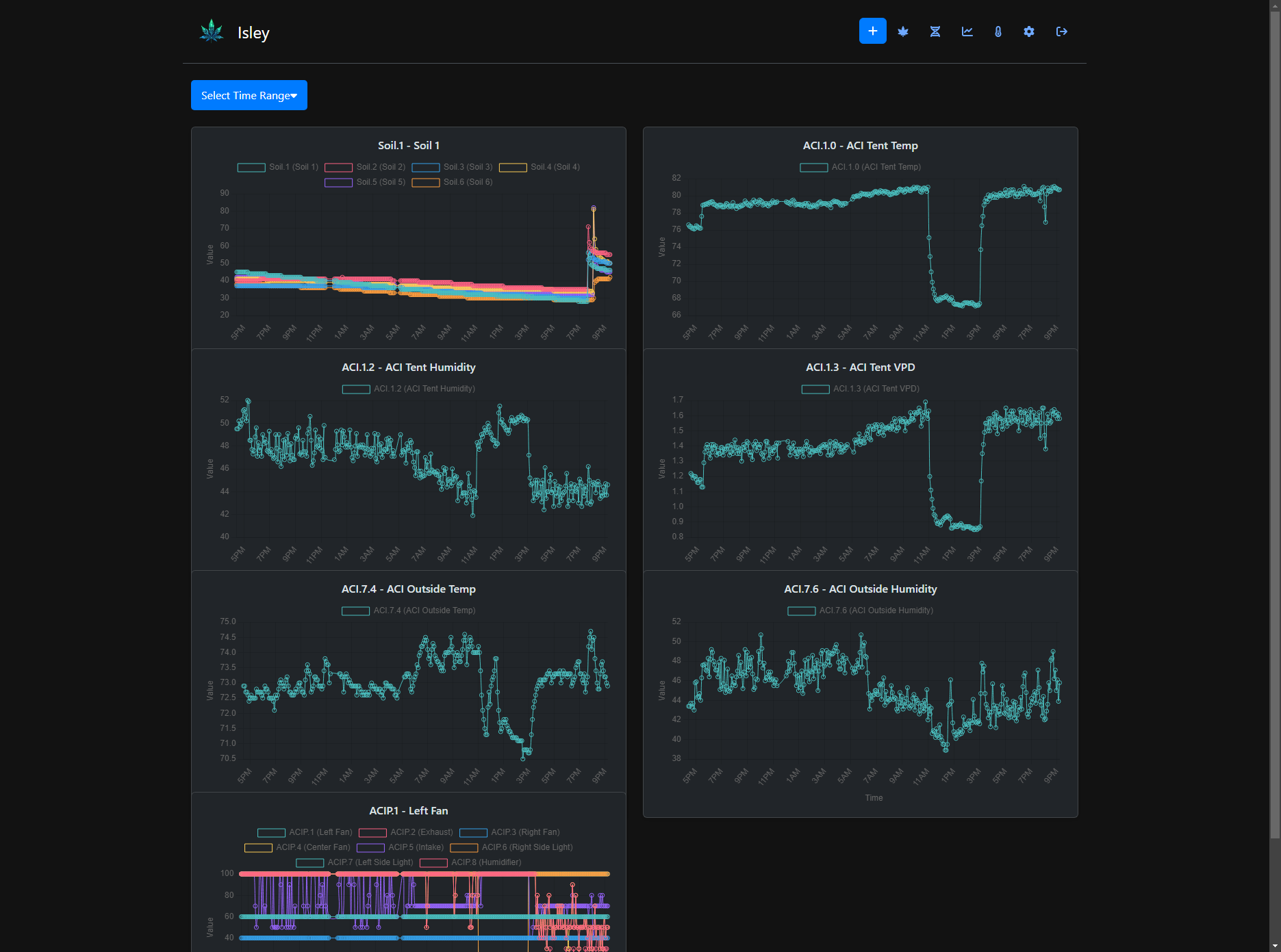The width and height of the screenshot is (1281, 952).
Task: Click the ACI Tent Temp line plot
Action: click(874, 246)
